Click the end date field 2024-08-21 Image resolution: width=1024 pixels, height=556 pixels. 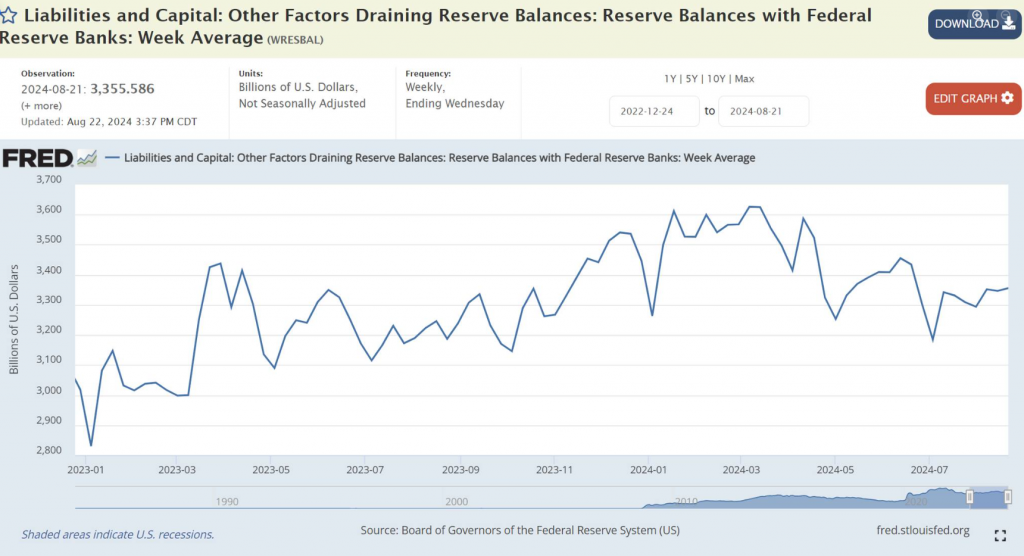click(763, 111)
